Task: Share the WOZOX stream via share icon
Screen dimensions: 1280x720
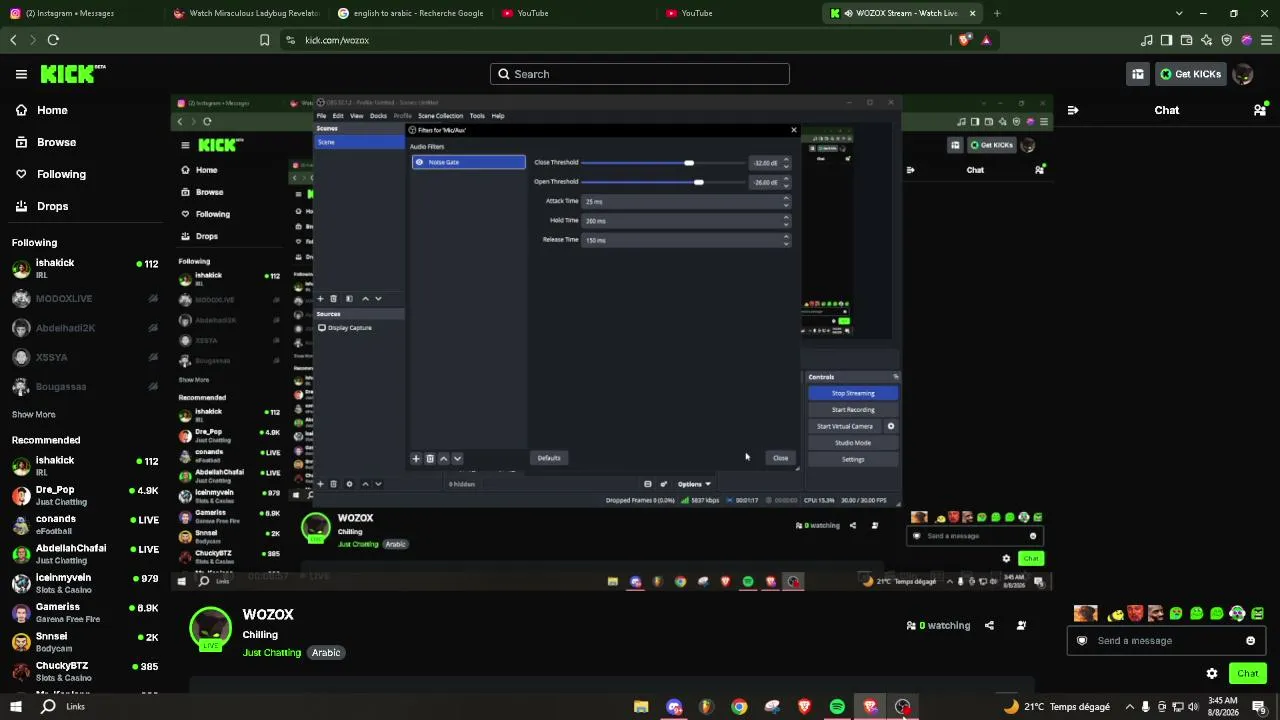Action: pos(989,626)
